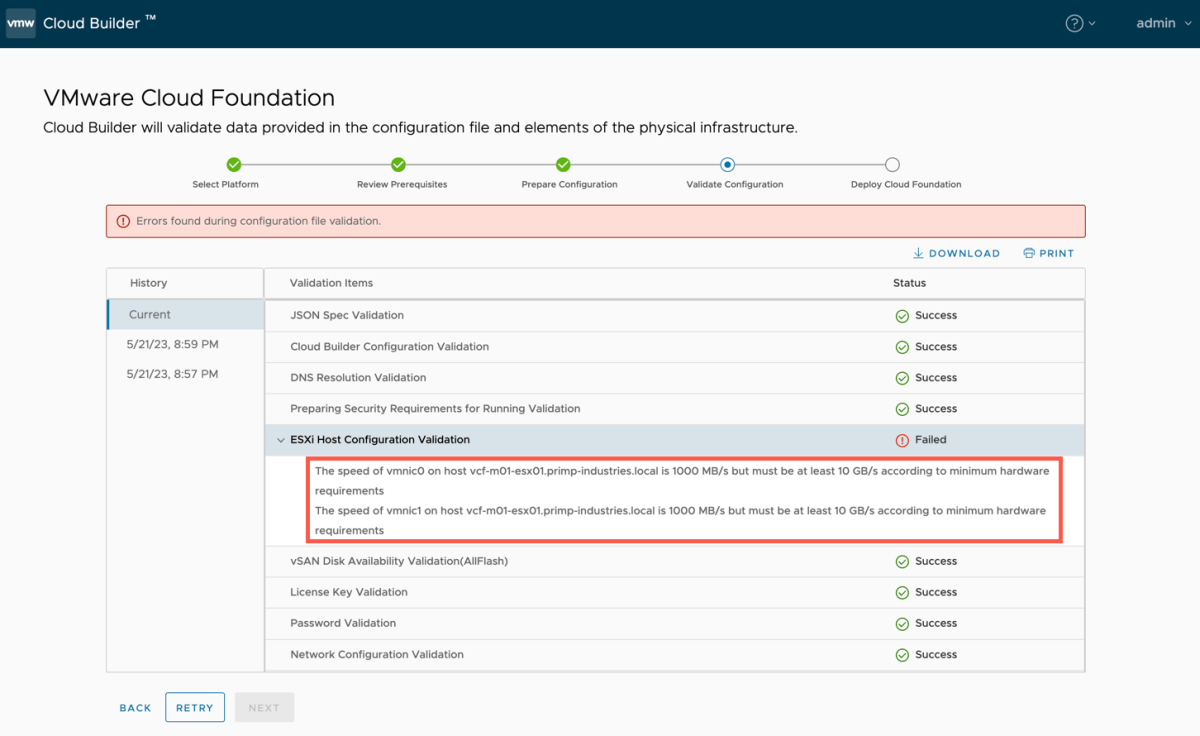The height and width of the screenshot is (736, 1200).
Task: Click the Select Platform step checkmark
Action: 234,165
